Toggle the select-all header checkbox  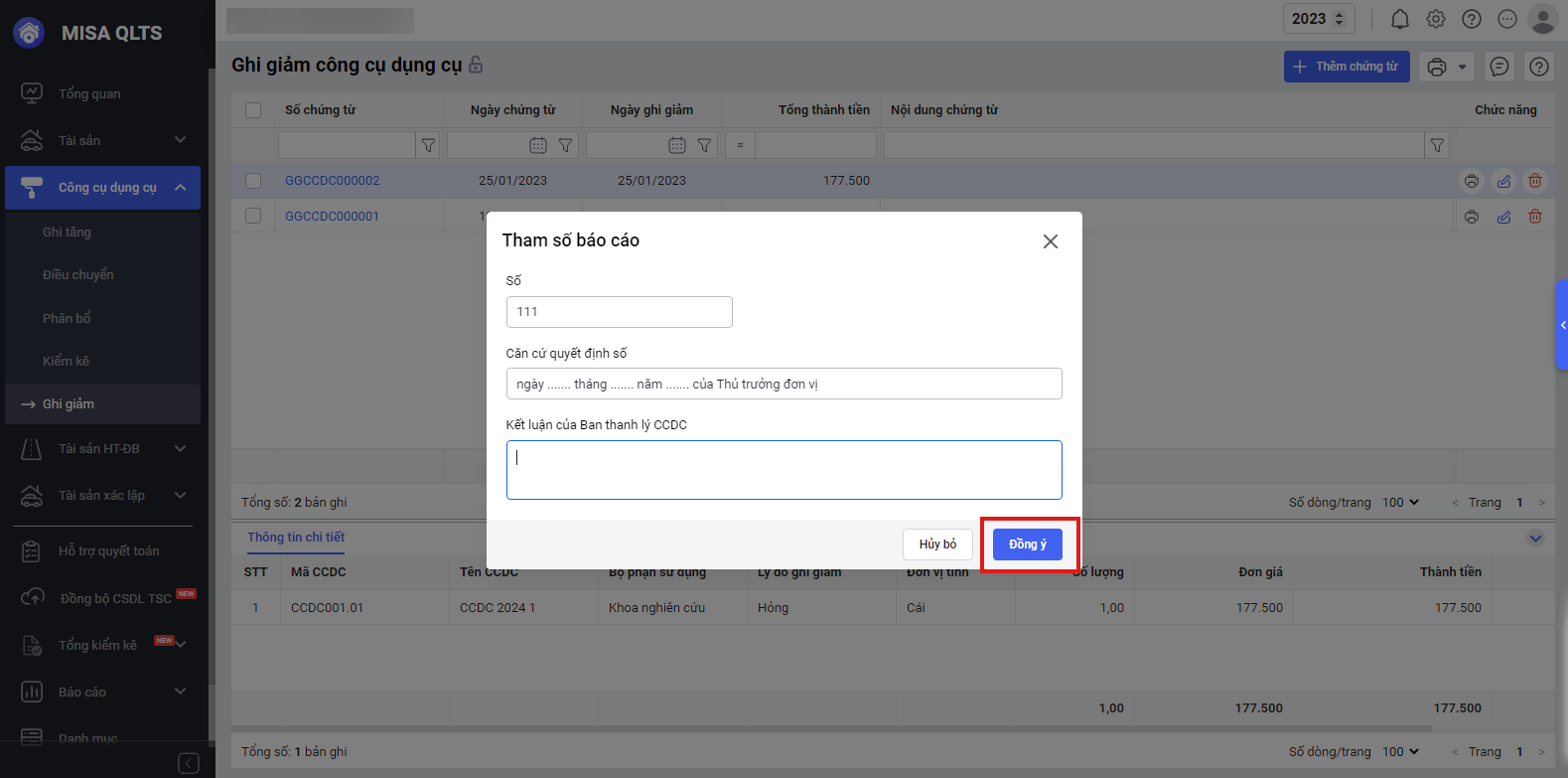(253, 110)
